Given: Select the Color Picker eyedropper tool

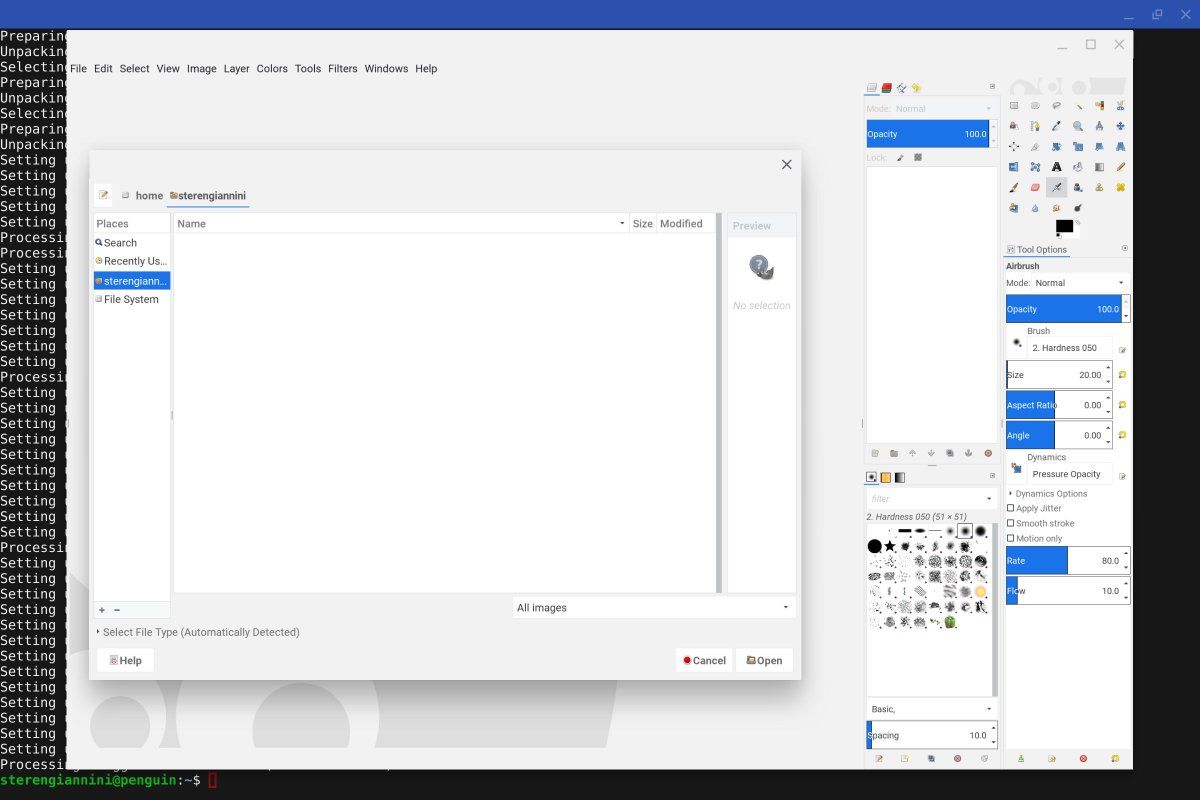Looking at the screenshot, I should coord(1056,126).
